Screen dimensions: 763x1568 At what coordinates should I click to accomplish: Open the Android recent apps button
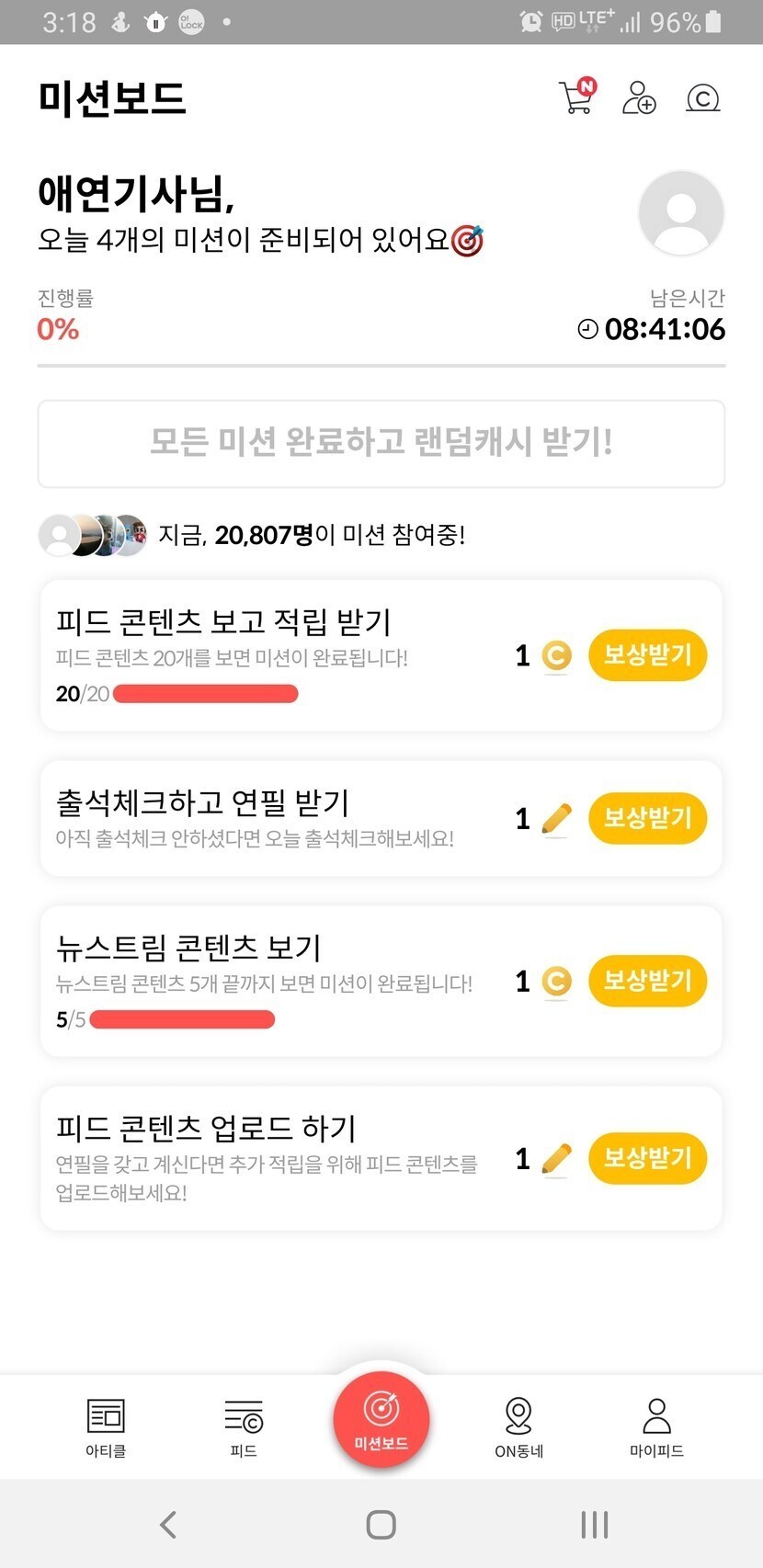tap(595, 1525)
